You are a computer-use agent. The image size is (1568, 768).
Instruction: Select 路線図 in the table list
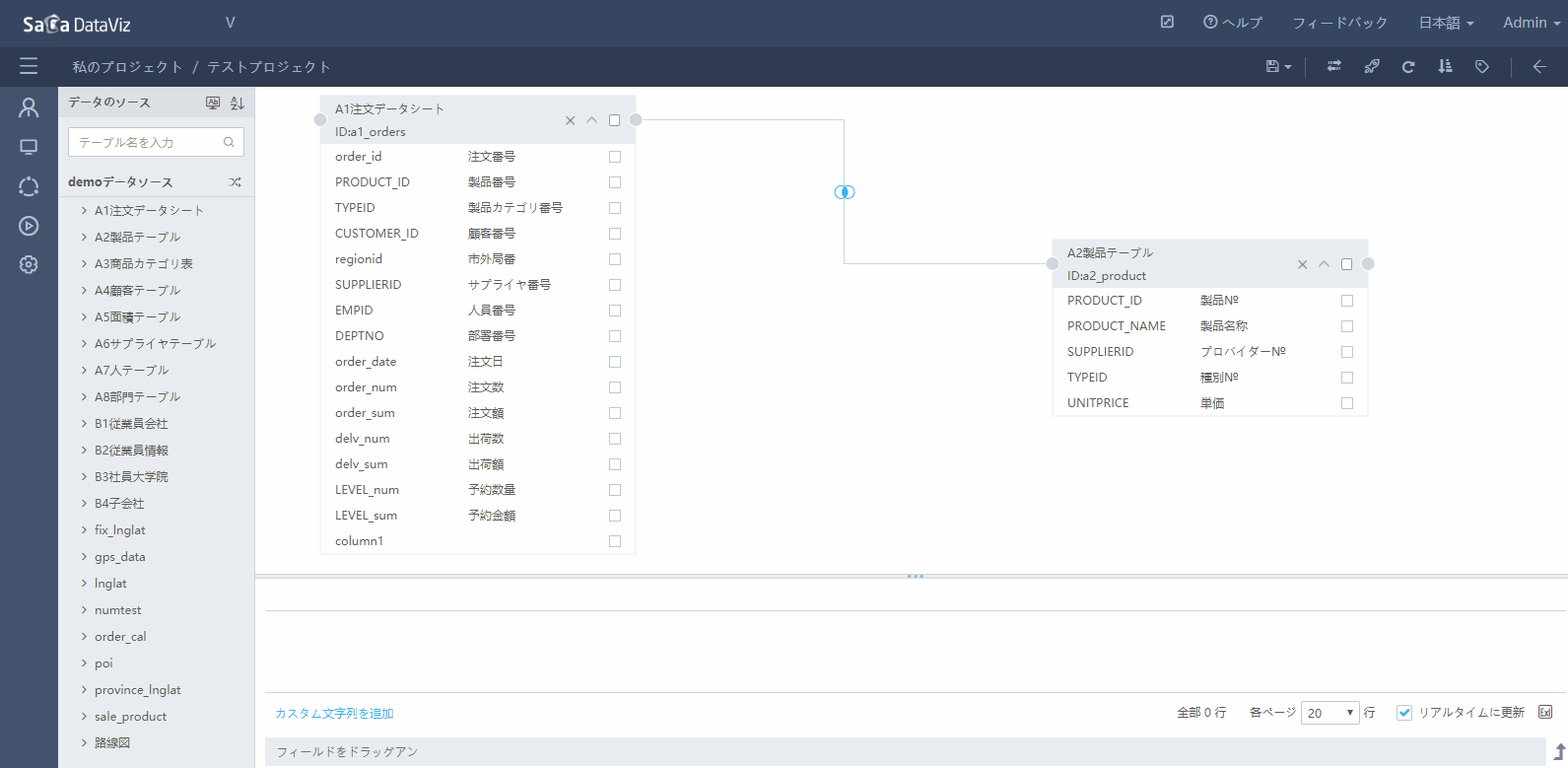pyautogui.click(x=112, y=742)
